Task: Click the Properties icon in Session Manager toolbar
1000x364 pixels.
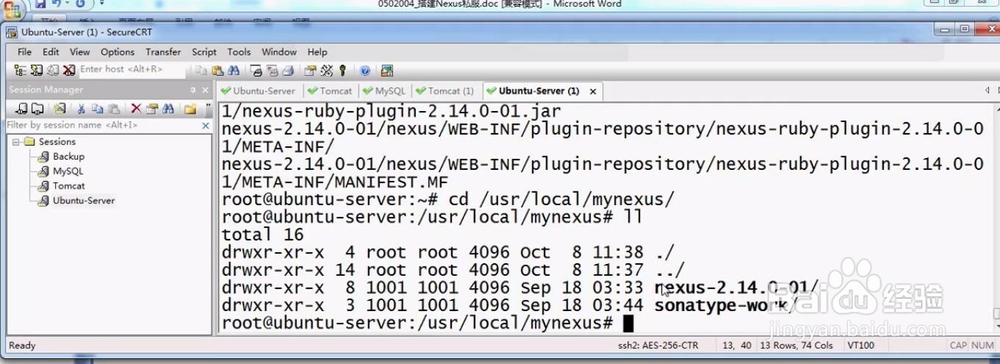Action: pyautogui.click(x=152, y=108)
